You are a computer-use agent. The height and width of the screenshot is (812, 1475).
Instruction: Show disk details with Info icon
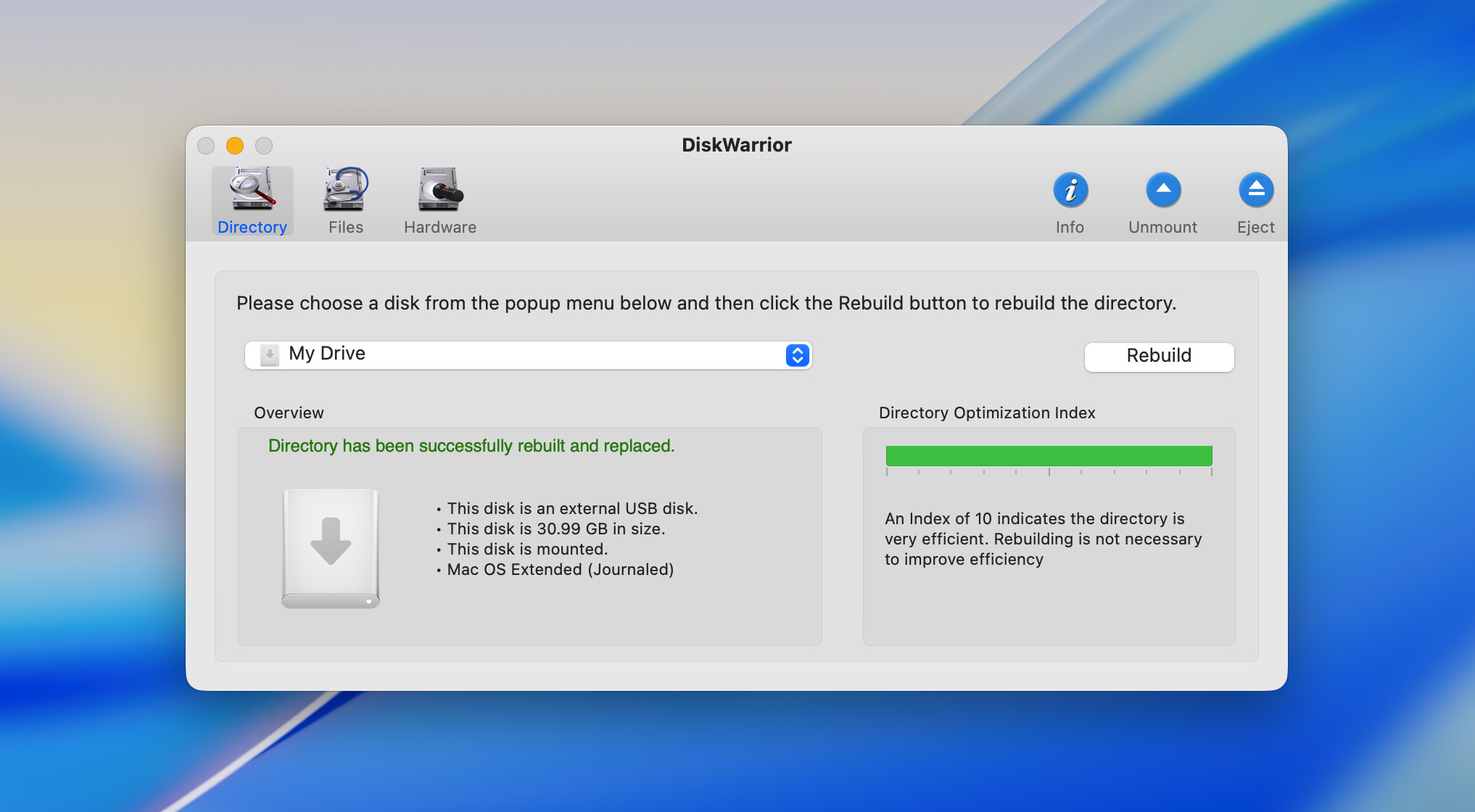[x=1070, y=191]
